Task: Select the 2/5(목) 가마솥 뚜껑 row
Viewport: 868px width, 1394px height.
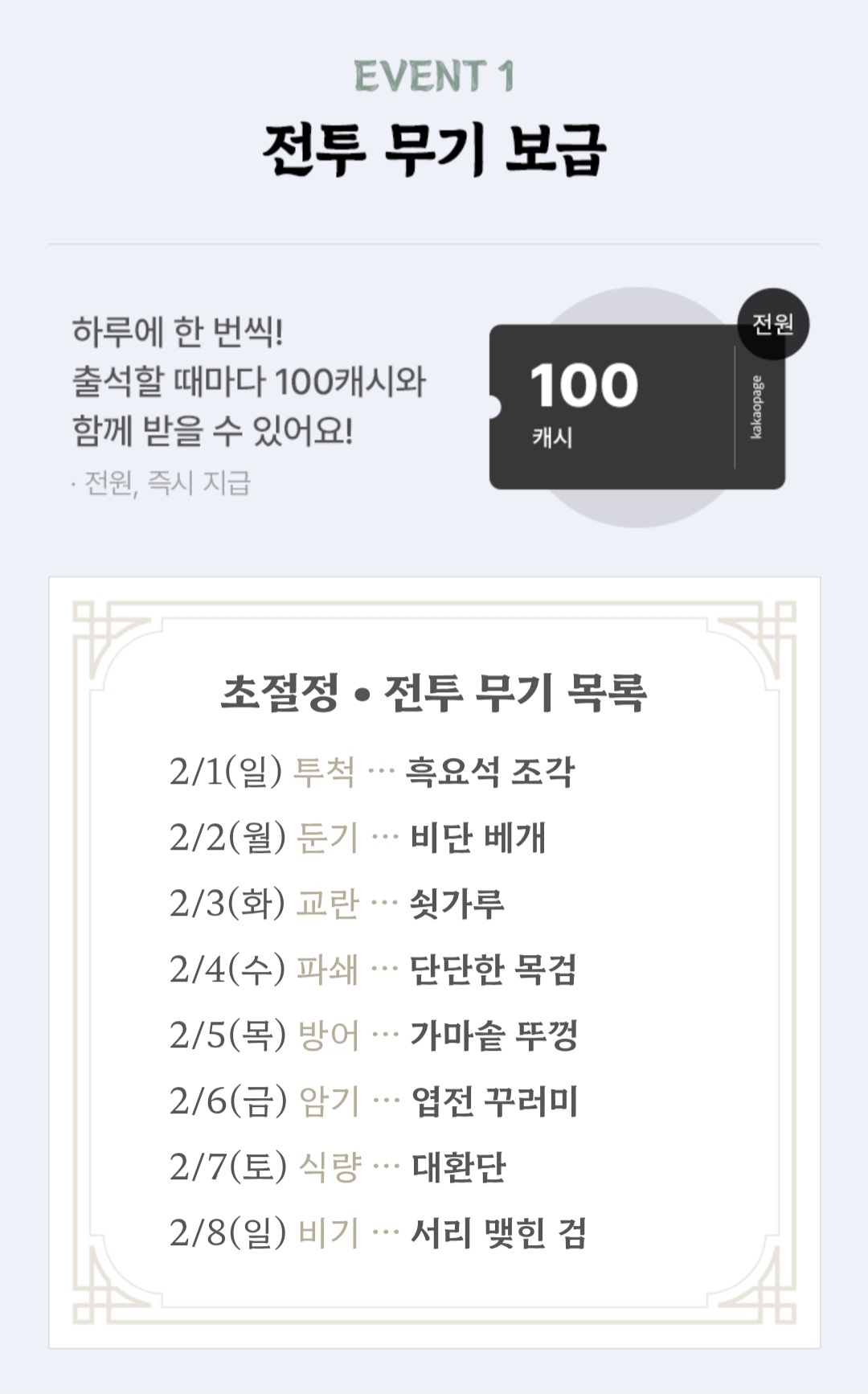Action: coord(374,1036)
